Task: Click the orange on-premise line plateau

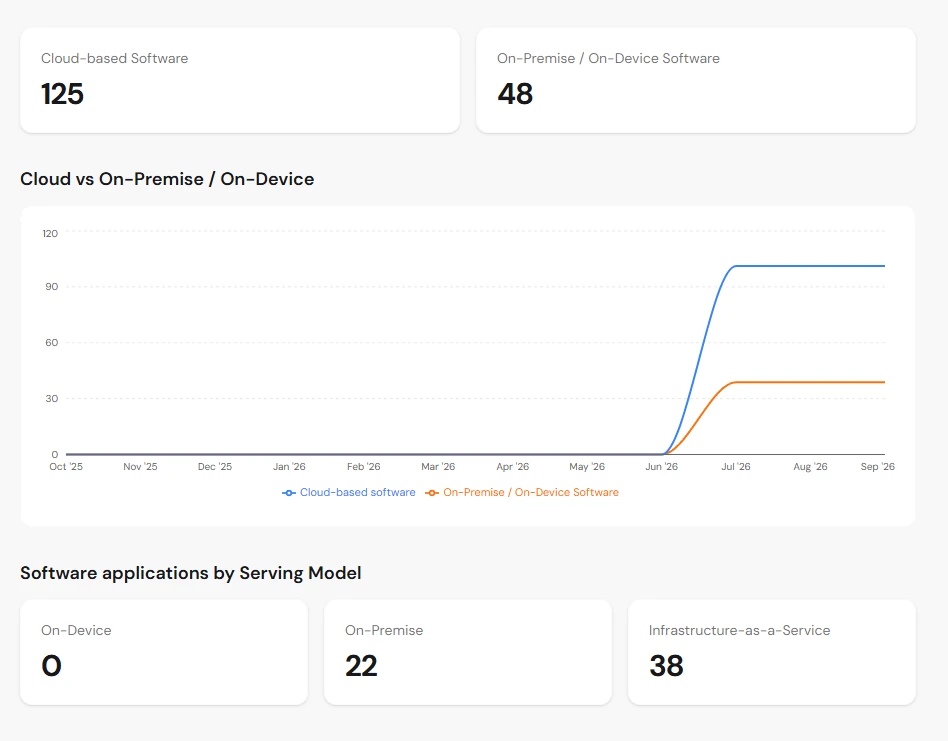Action: click(x=810, y=382)
